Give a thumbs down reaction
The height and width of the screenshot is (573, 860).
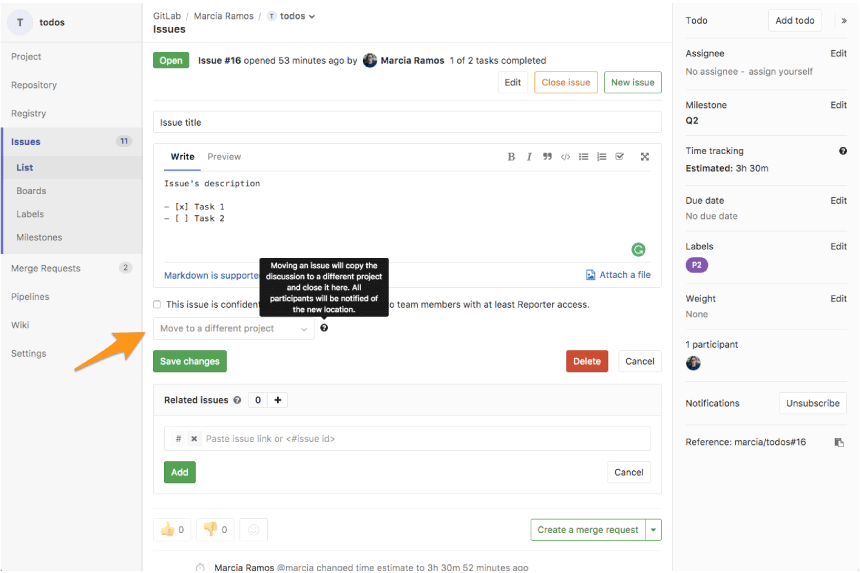pyautogui.click(x=215, y=530)
